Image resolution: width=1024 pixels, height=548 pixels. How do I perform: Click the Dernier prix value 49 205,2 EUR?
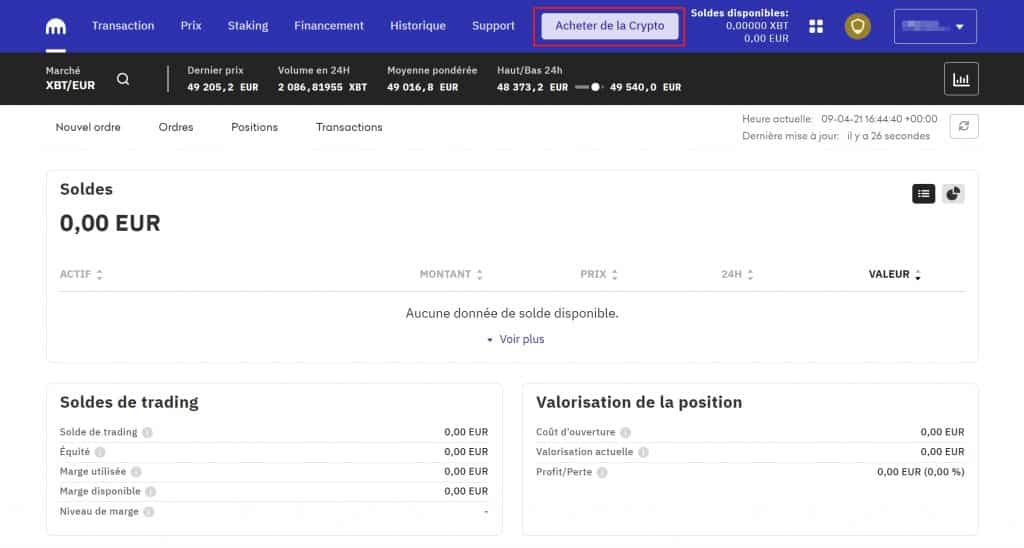223,87
